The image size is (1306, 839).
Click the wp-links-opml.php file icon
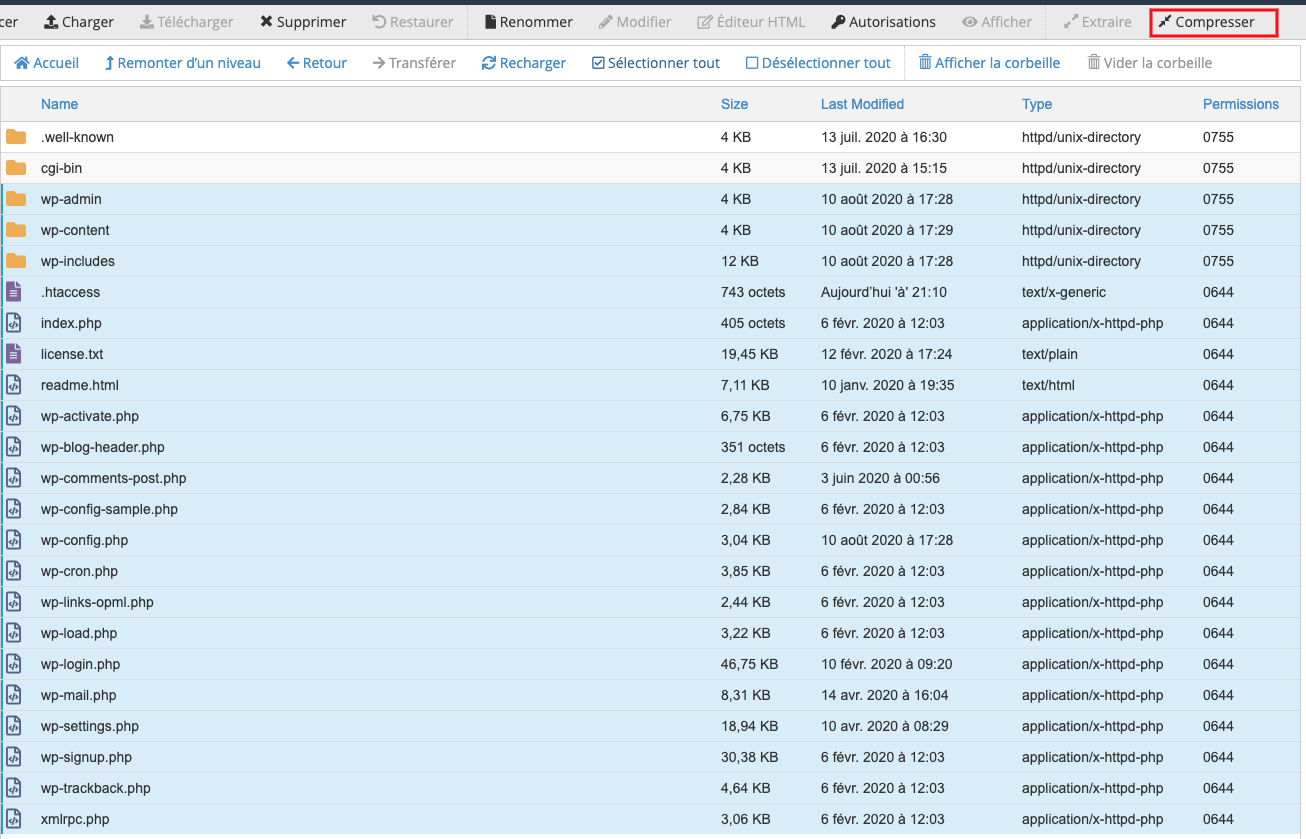point(14,602)
